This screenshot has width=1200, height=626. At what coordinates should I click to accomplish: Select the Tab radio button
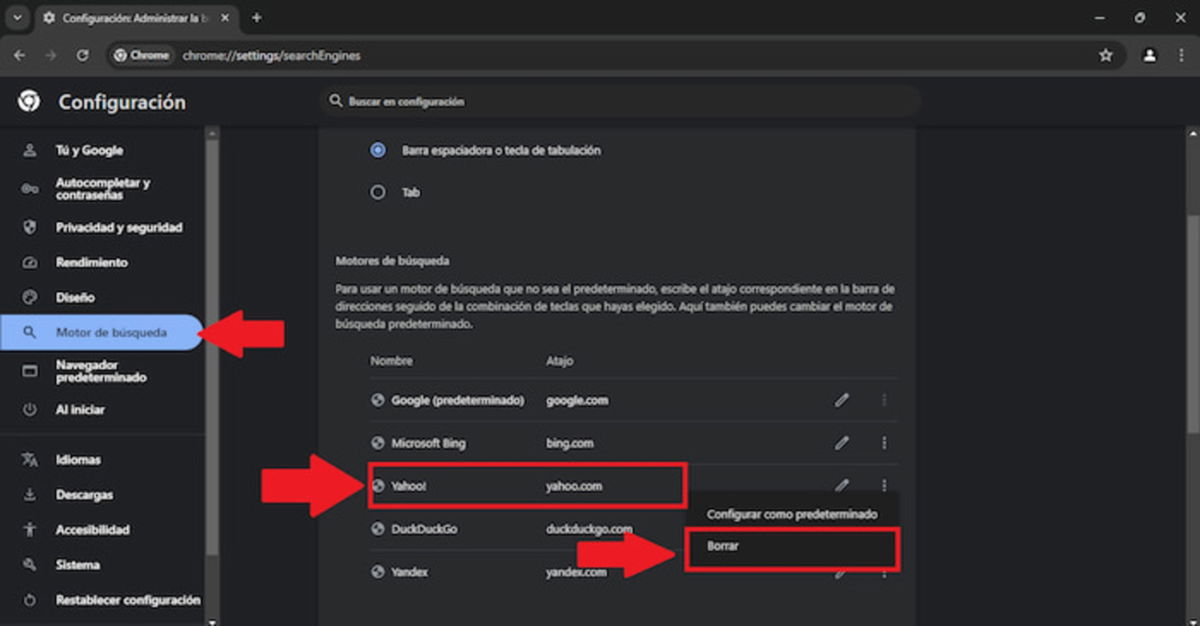pos(378,192)
